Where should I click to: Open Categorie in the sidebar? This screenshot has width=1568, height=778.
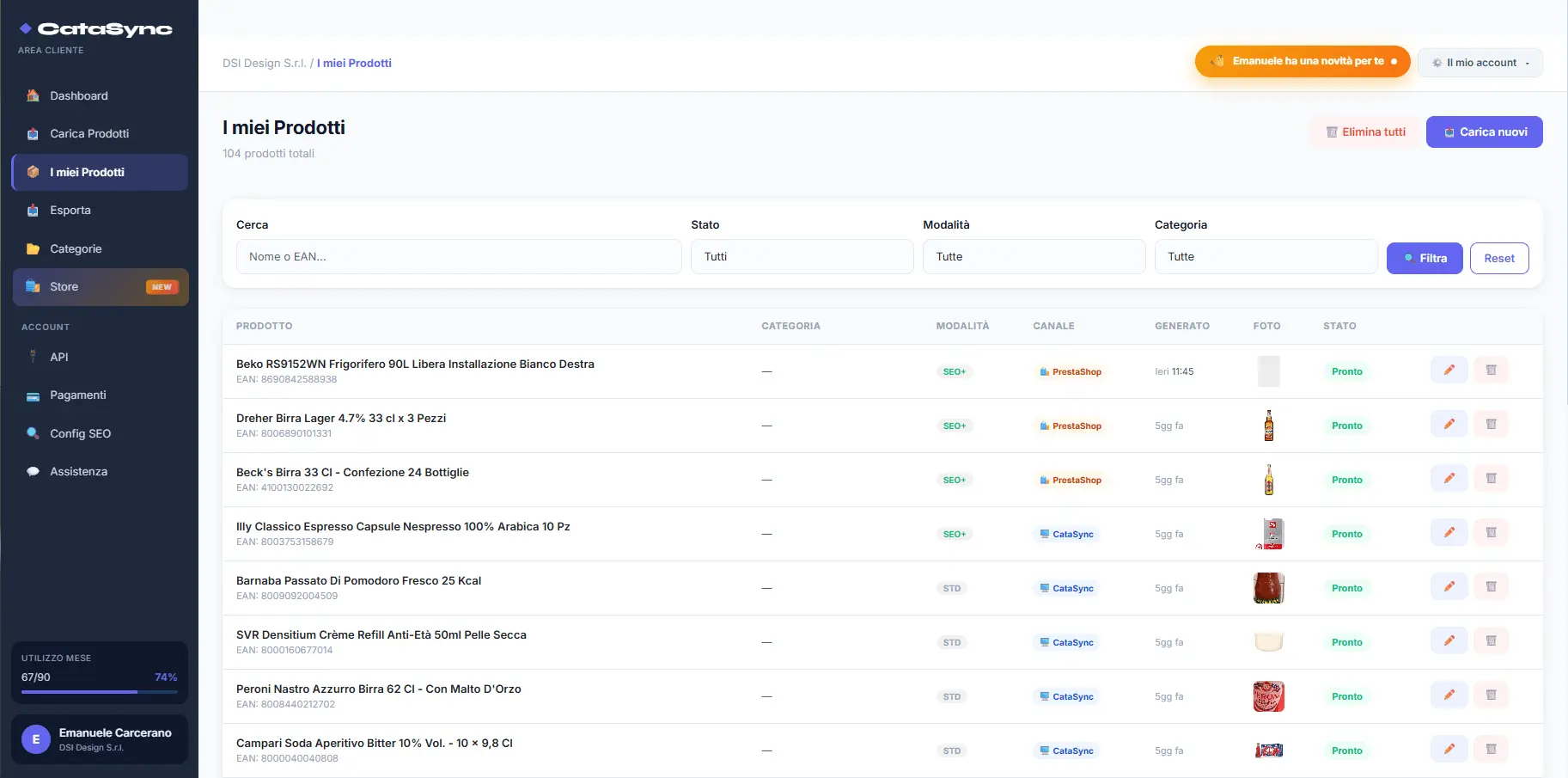click(100, 248)
